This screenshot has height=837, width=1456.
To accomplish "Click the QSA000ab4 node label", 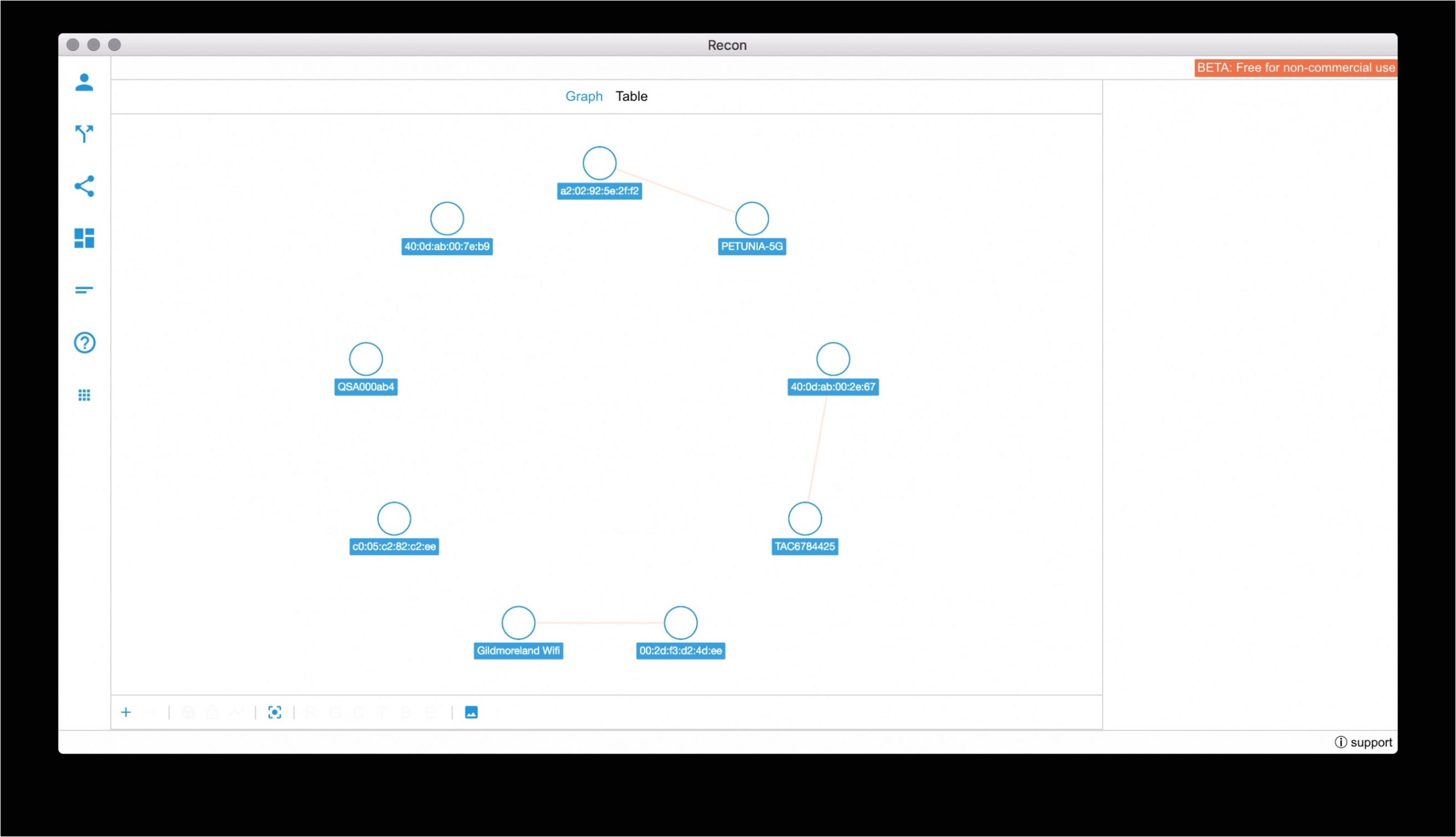I will point(366,387).
